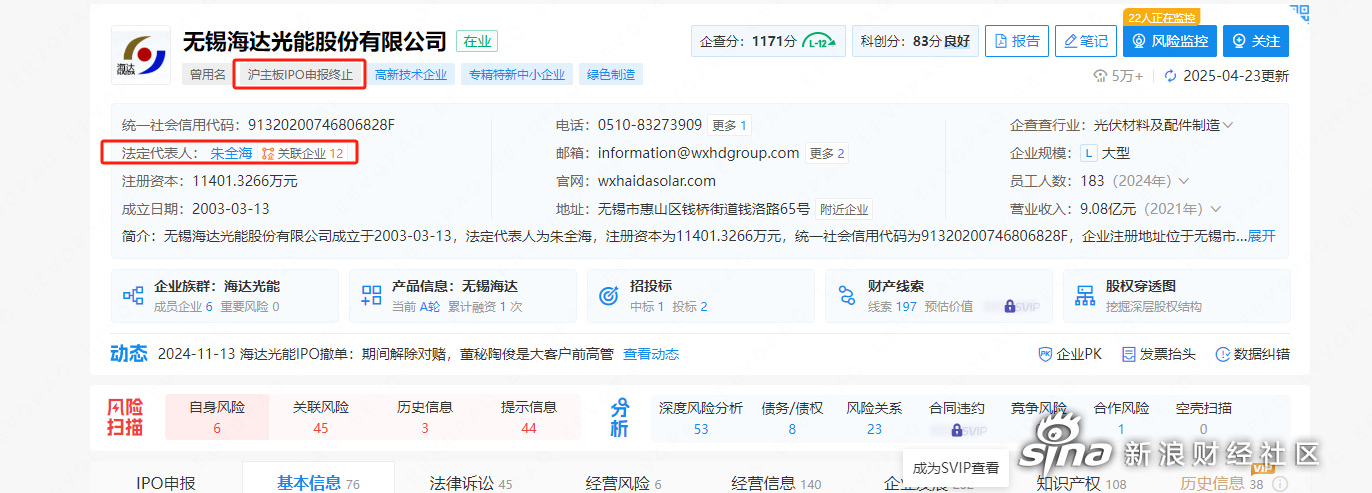
Task: Click 深度风险分析 53 analysis item
Action: [x=700, y=418]
